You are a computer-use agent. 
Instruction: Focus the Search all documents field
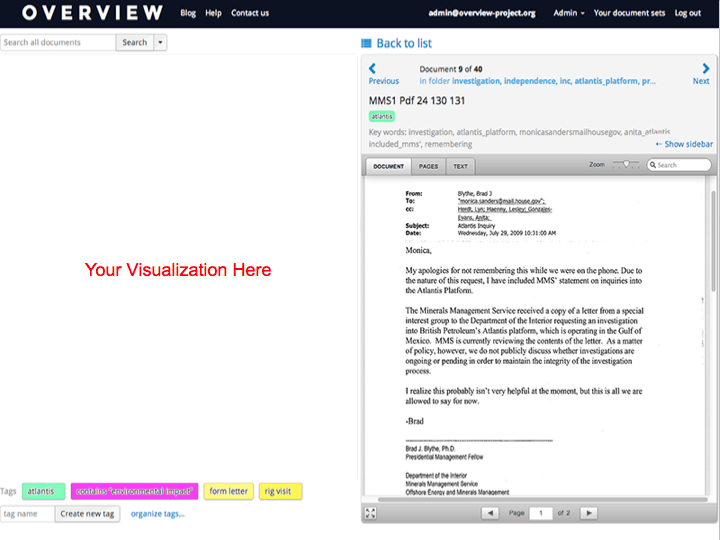click(x=58, y=42)
